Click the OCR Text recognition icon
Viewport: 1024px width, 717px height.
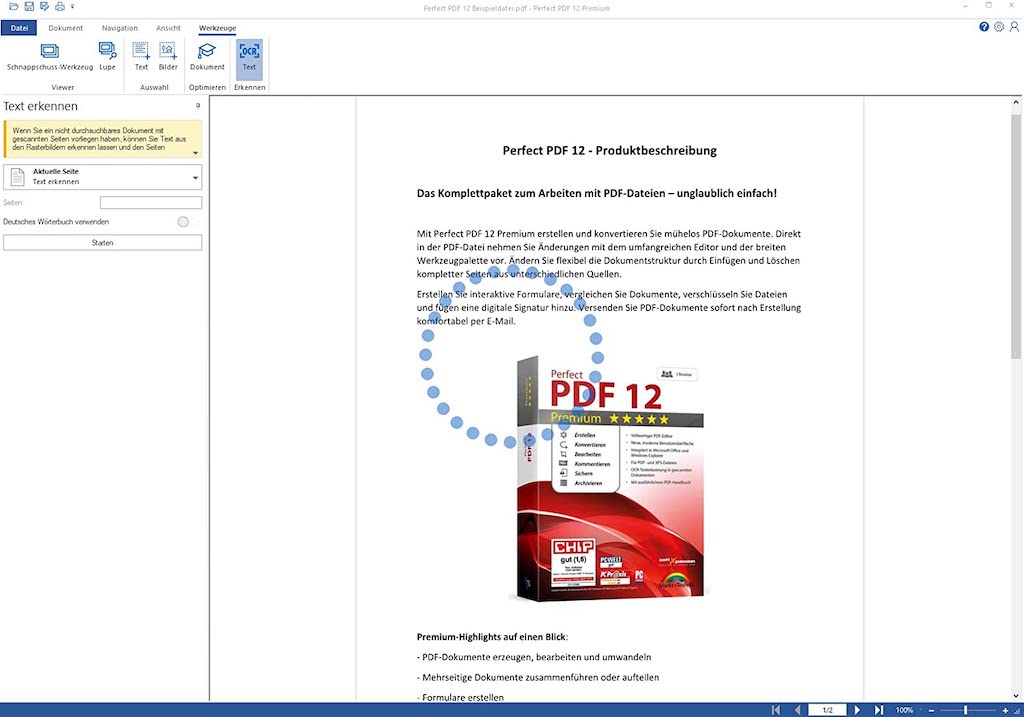tap(249, 56)
